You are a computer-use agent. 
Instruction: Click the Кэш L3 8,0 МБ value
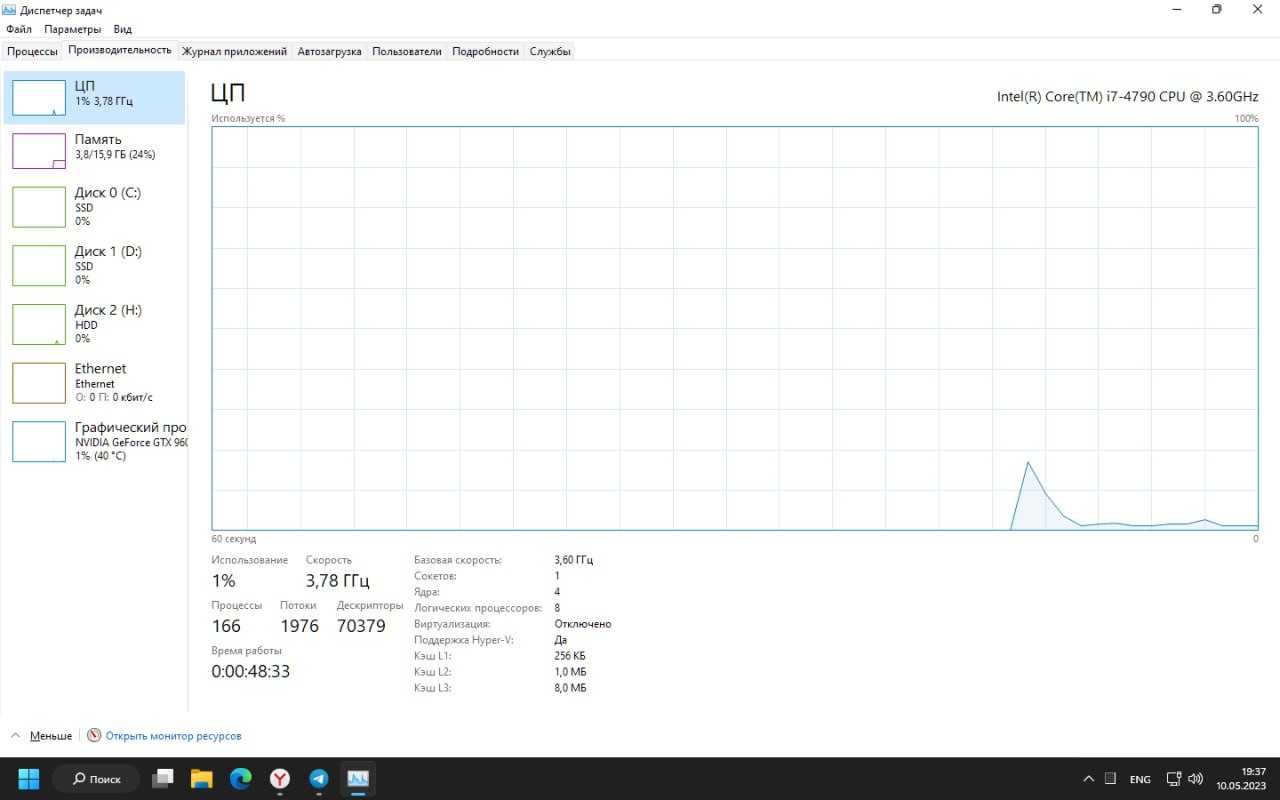[x=570, y=688]
